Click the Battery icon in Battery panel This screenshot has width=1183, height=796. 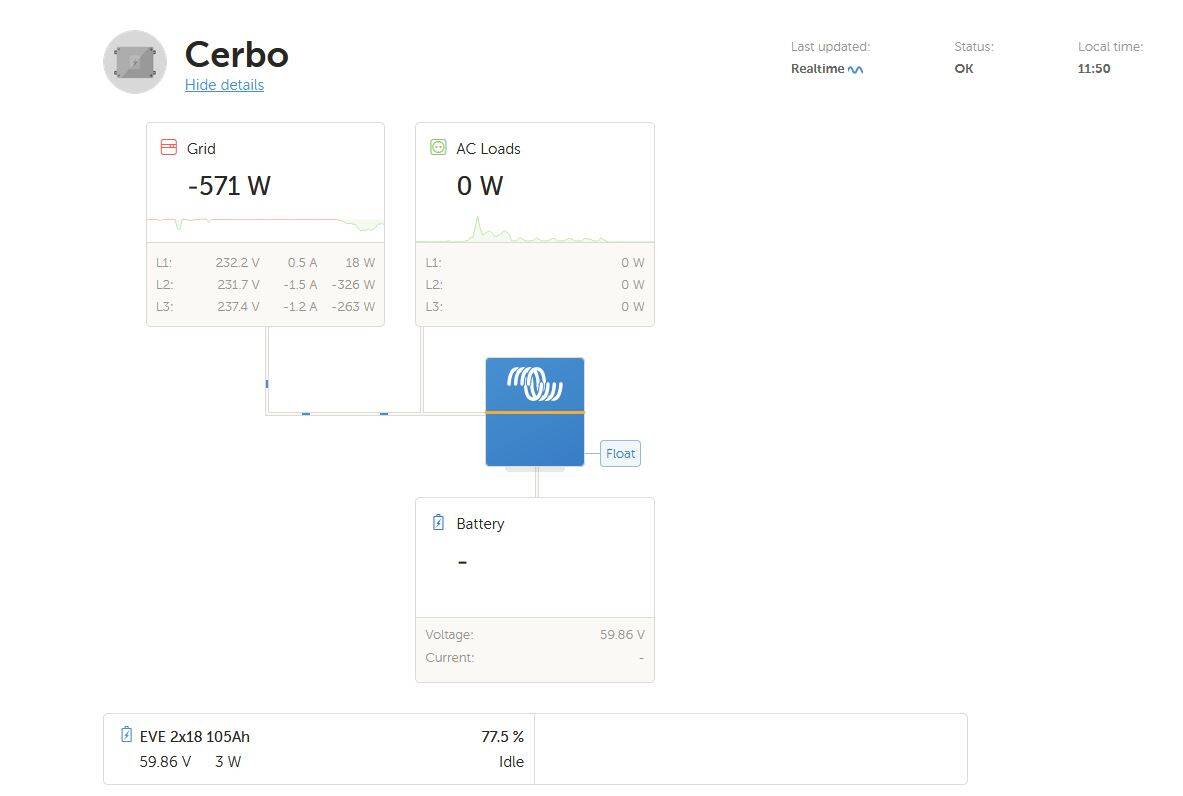[438, 522]
